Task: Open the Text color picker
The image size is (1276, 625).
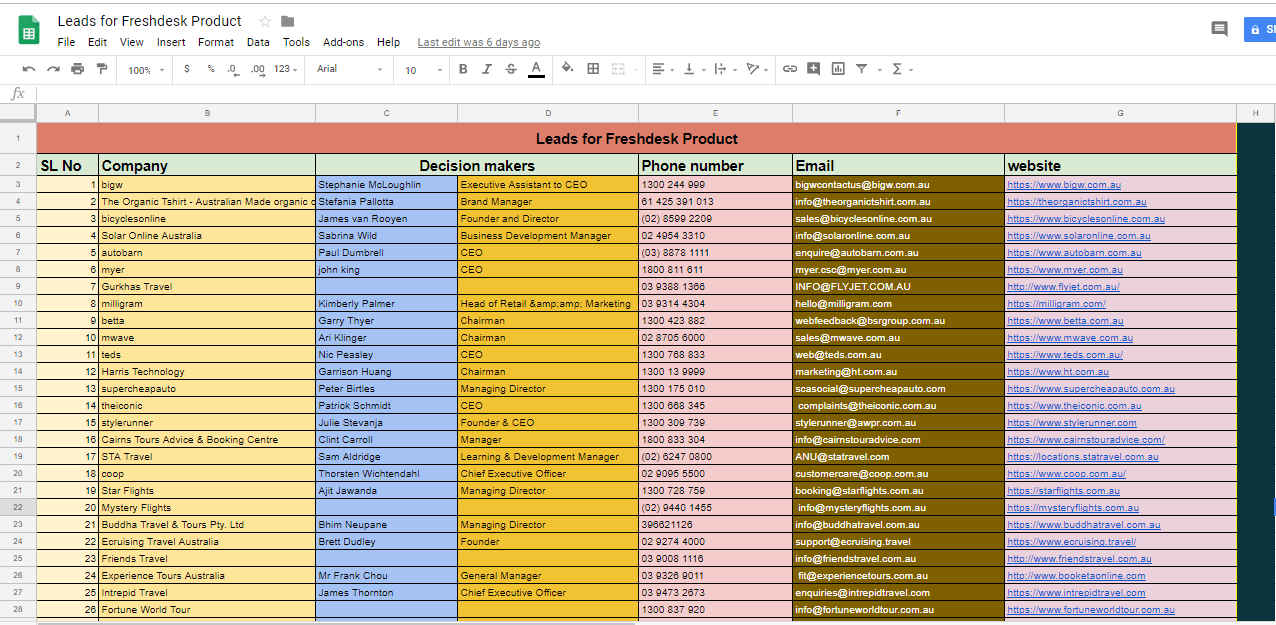Action: pos(536,69)
